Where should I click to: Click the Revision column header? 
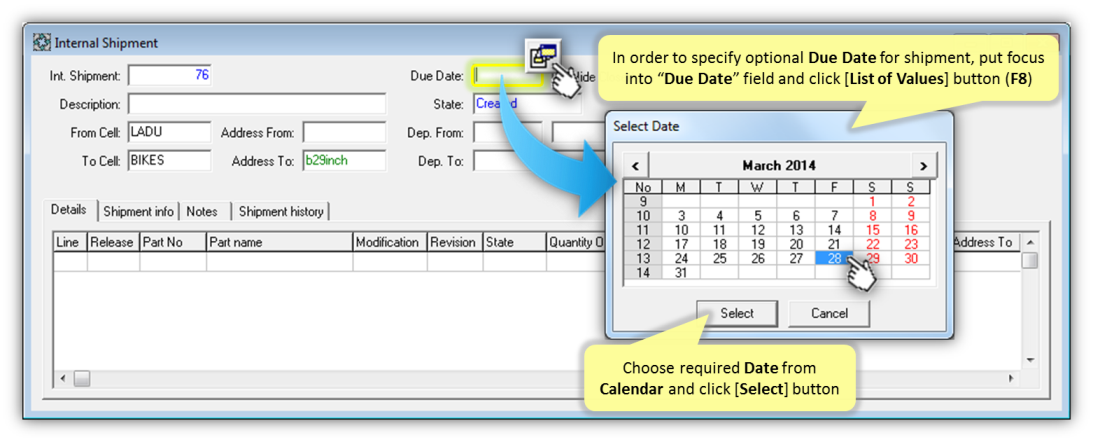(x=455, y=242)
